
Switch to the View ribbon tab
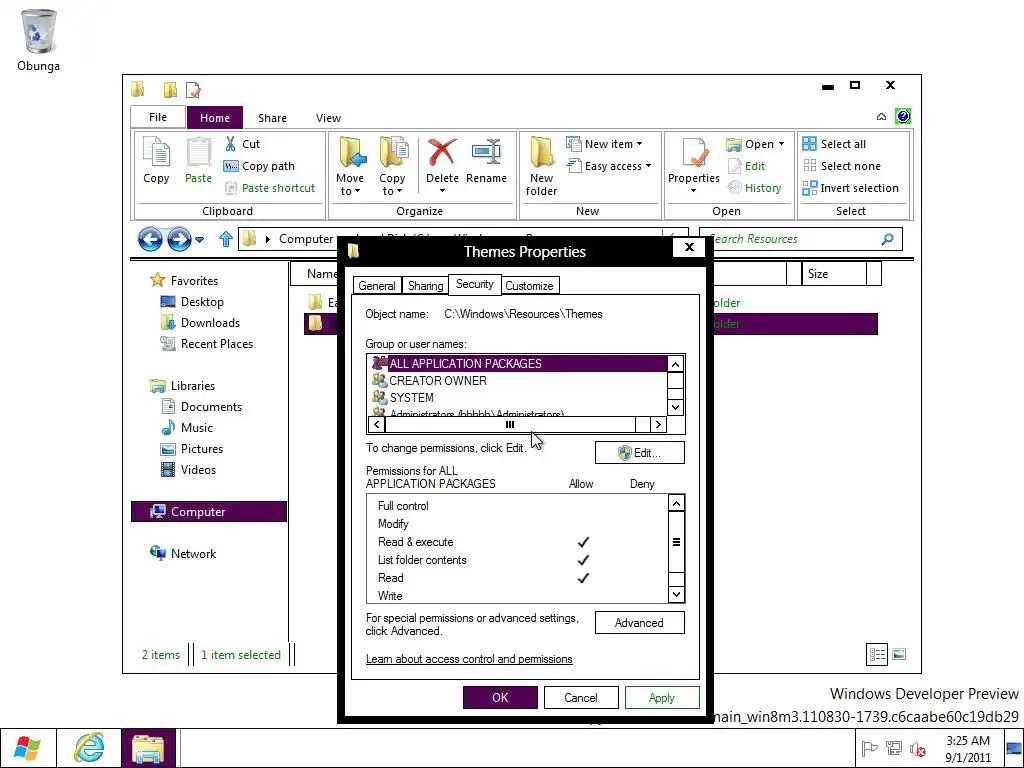[x=328, y=118]
